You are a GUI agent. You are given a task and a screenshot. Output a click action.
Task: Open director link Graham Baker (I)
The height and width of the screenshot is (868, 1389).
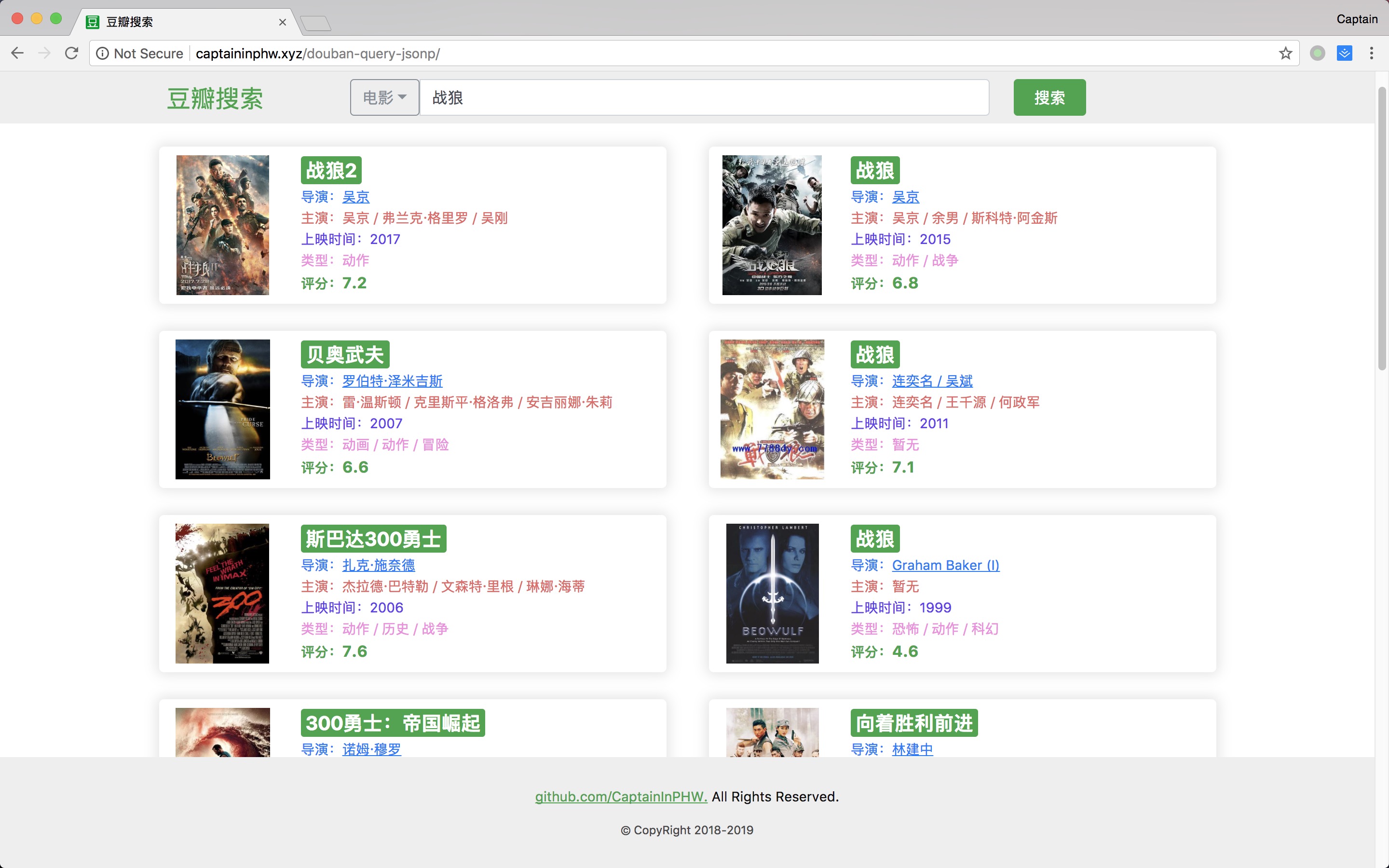tap(945, 566)
